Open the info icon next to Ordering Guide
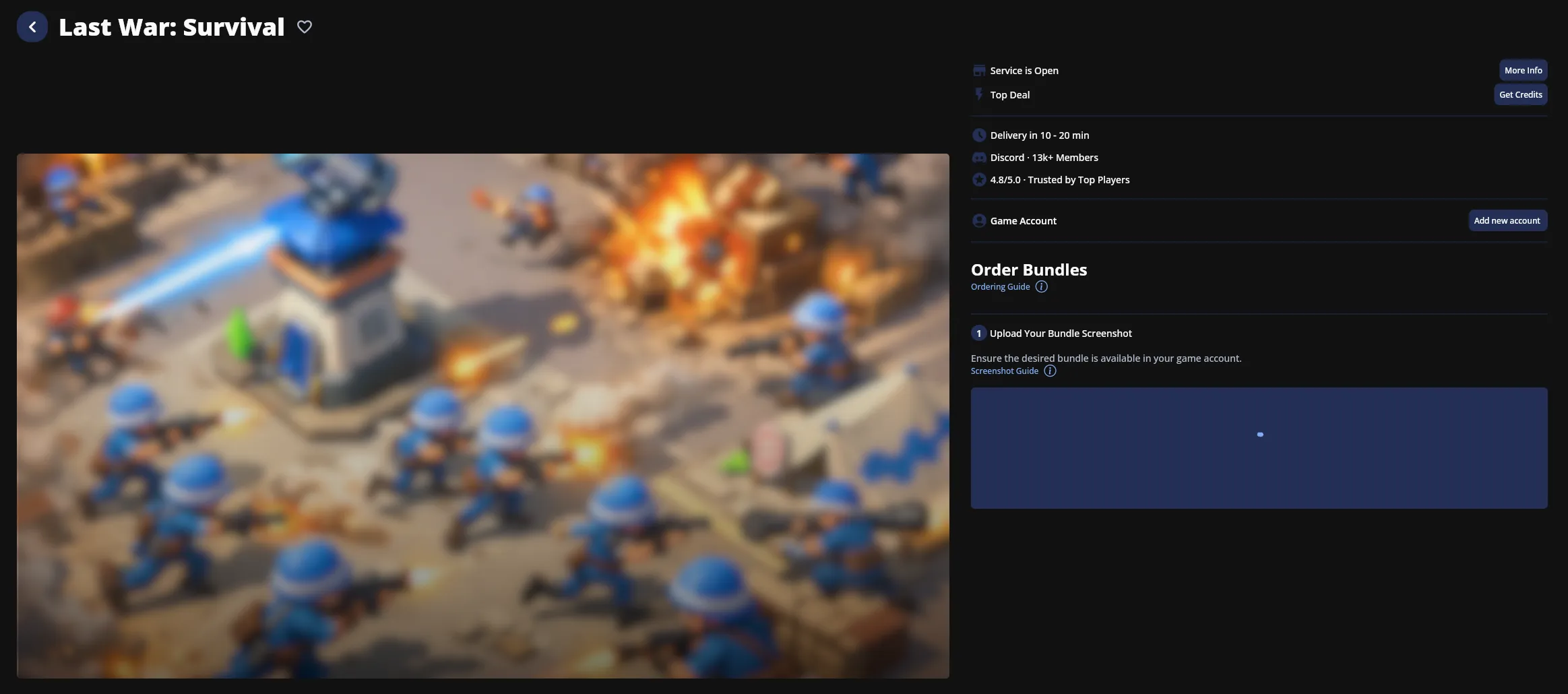 pos(1041,287)
